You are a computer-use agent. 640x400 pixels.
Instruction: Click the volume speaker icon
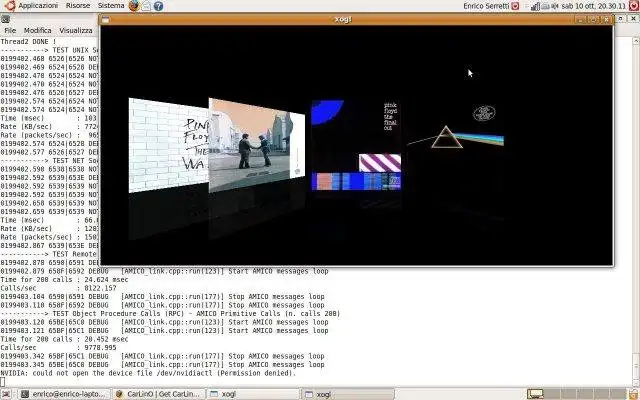point(554,6)
